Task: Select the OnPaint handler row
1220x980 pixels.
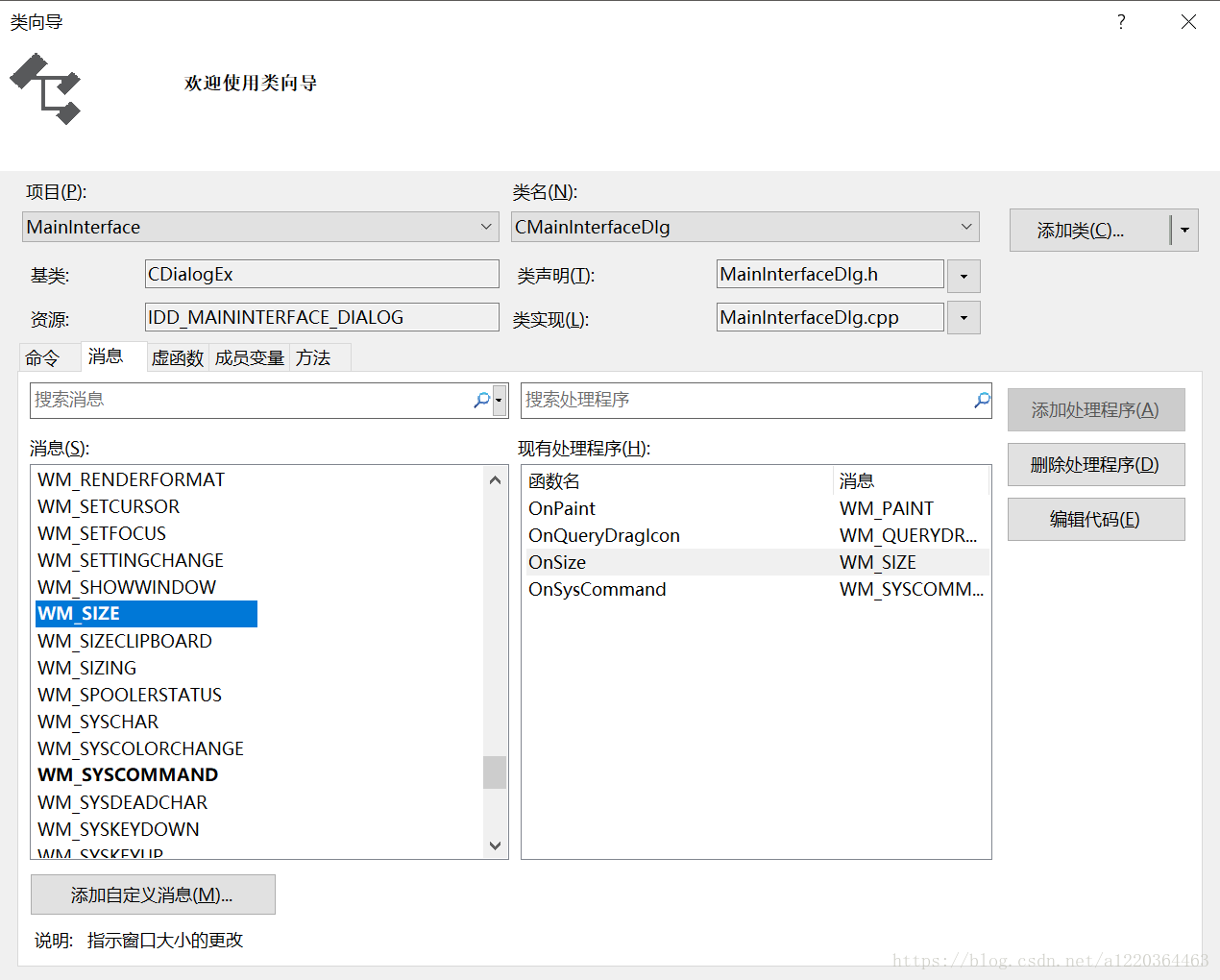Action: (x=756, y=508)
